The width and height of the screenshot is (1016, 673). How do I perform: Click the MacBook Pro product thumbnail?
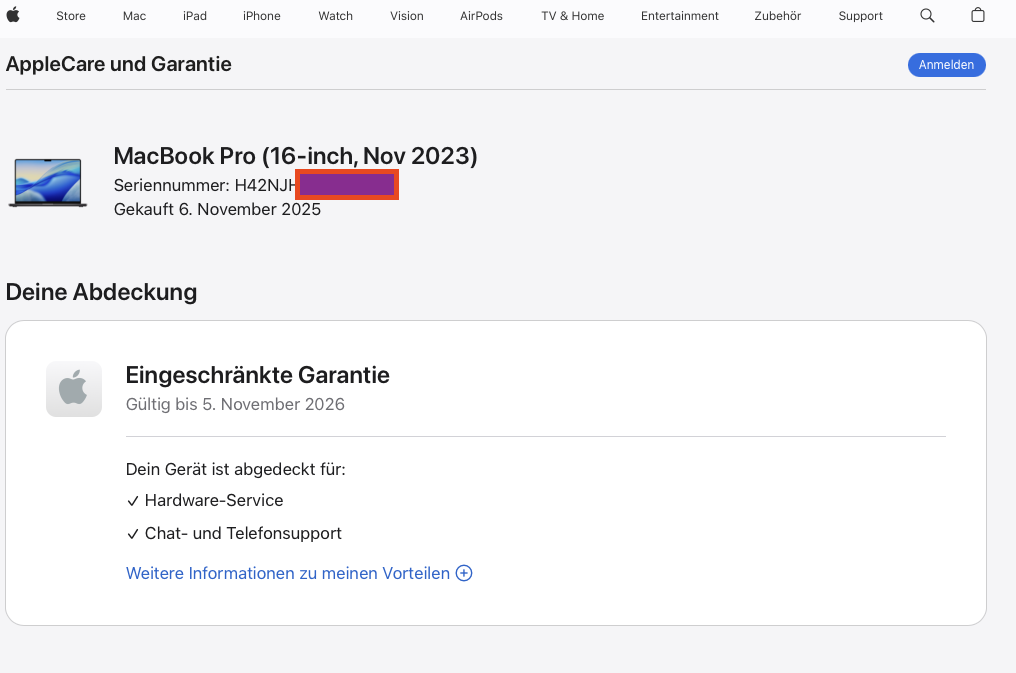pos(48,183)
